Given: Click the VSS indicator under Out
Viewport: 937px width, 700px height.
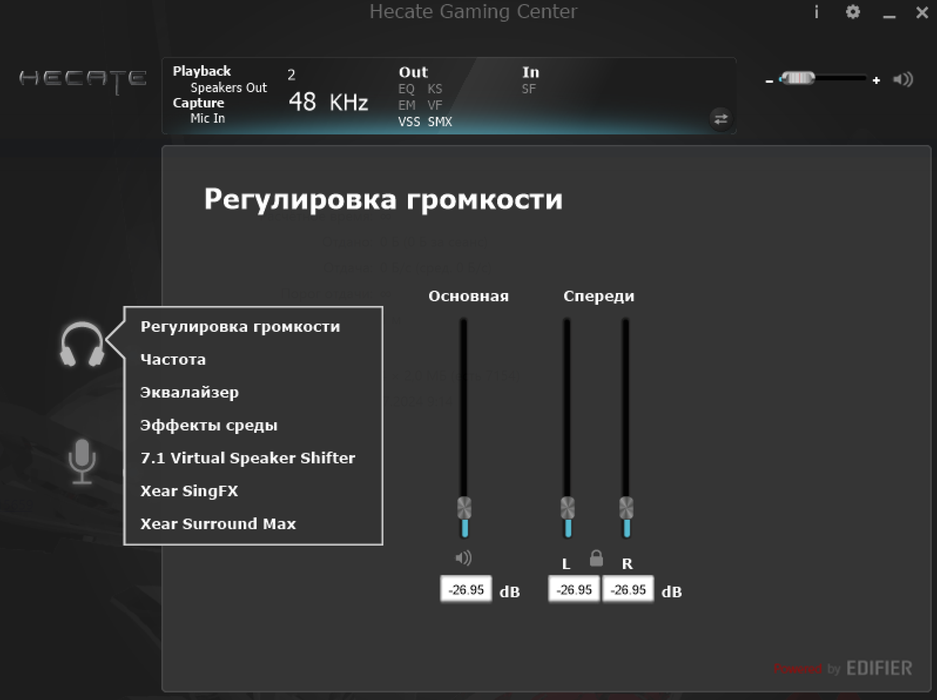Looking at the screenshot, I should [x=409, y=121].
